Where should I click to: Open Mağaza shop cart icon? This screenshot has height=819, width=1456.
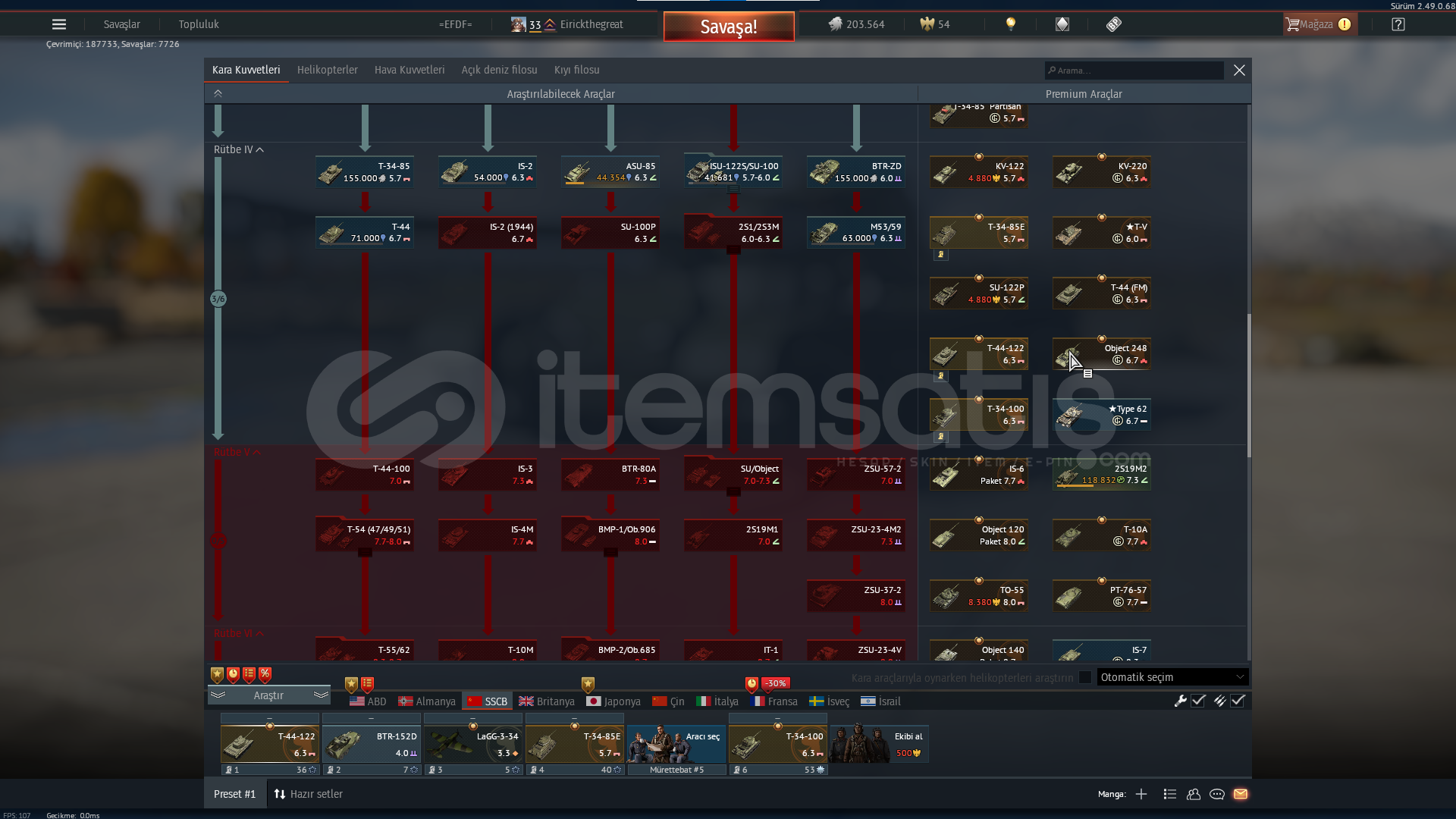(x=1292, y=24)
